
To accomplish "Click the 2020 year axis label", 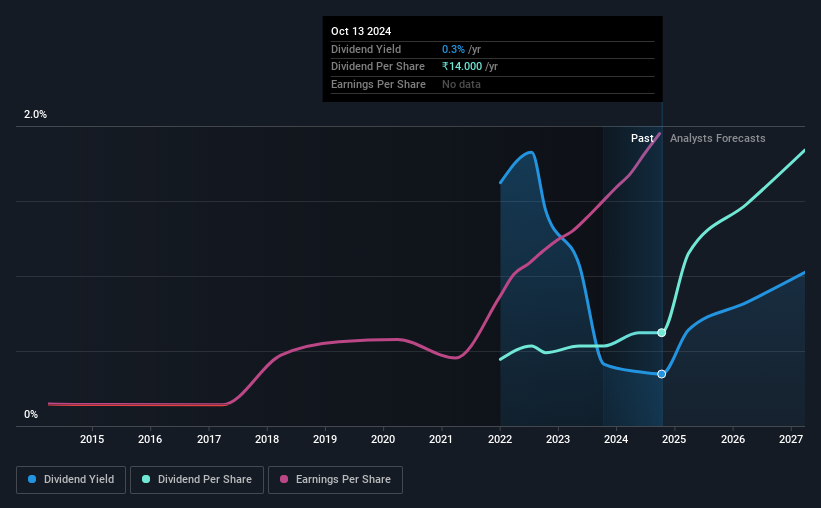I will pos(383,439).
